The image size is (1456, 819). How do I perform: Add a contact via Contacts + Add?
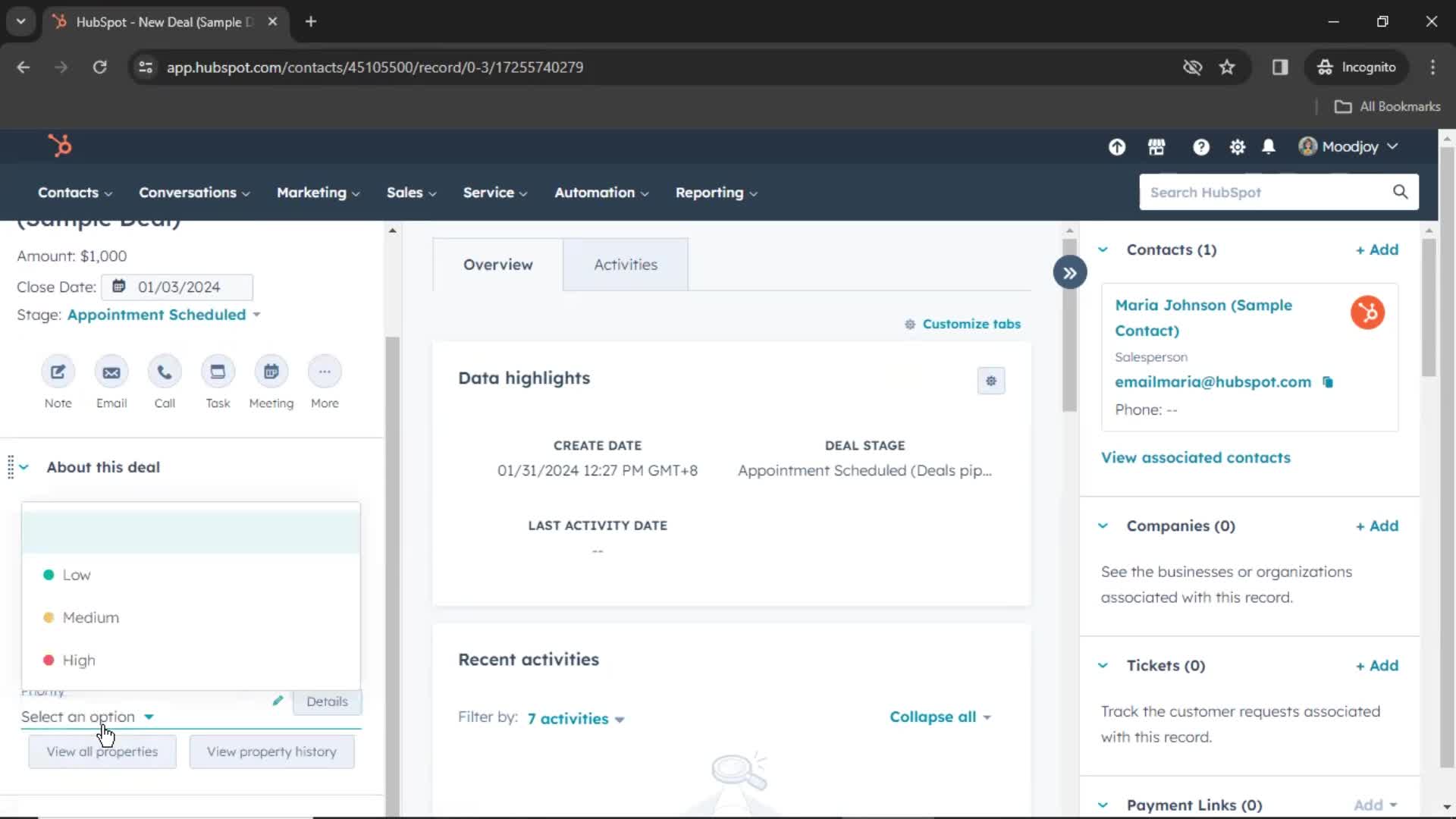point(1377,249)
